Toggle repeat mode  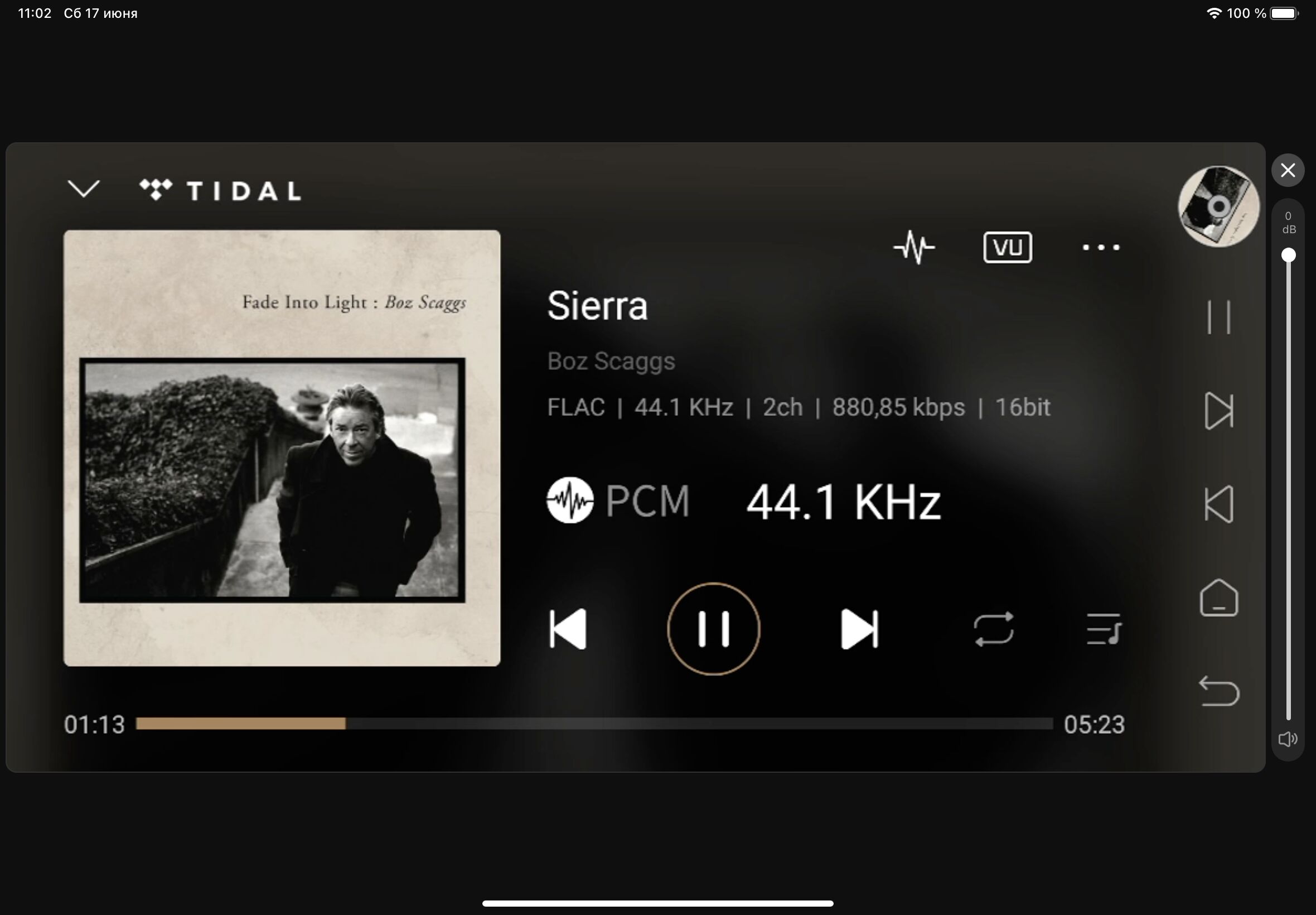994,629
